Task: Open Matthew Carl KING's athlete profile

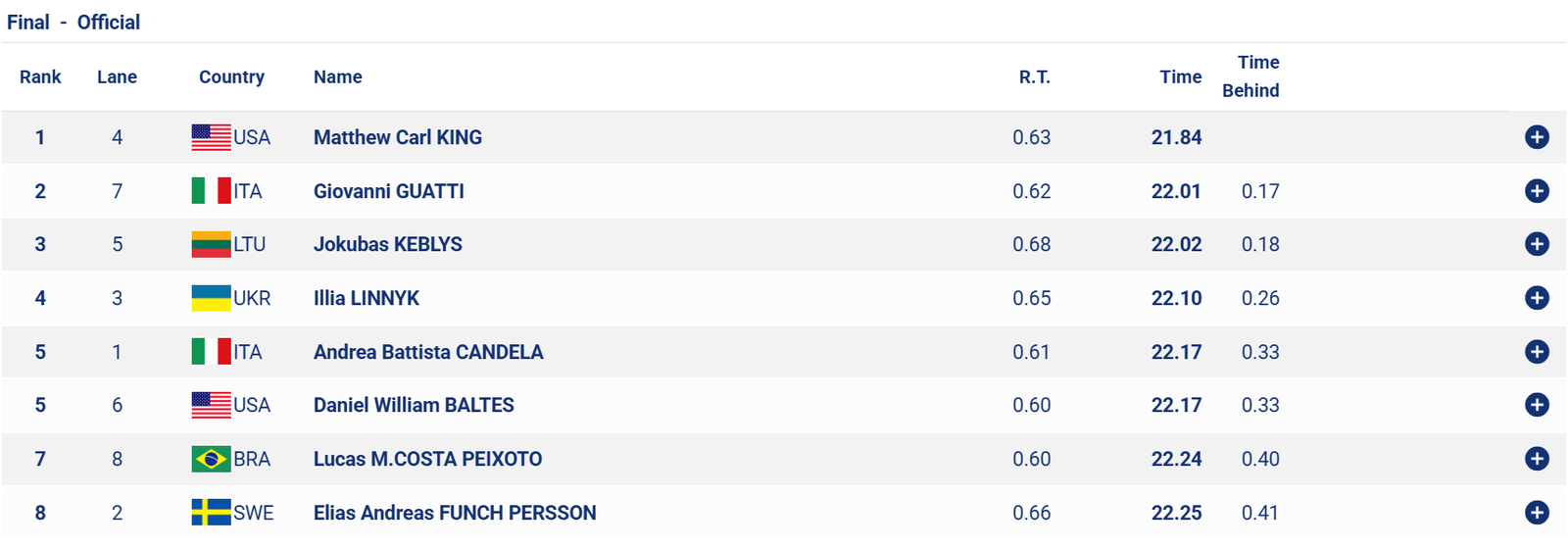Action: coord(397,137)
